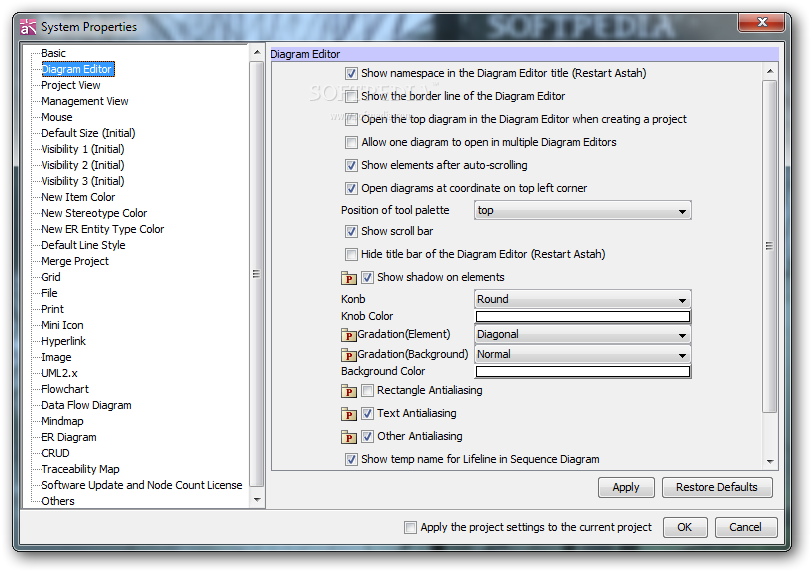
Task: Uncheck Show scroll bar
Action: [x=351, y=231]
